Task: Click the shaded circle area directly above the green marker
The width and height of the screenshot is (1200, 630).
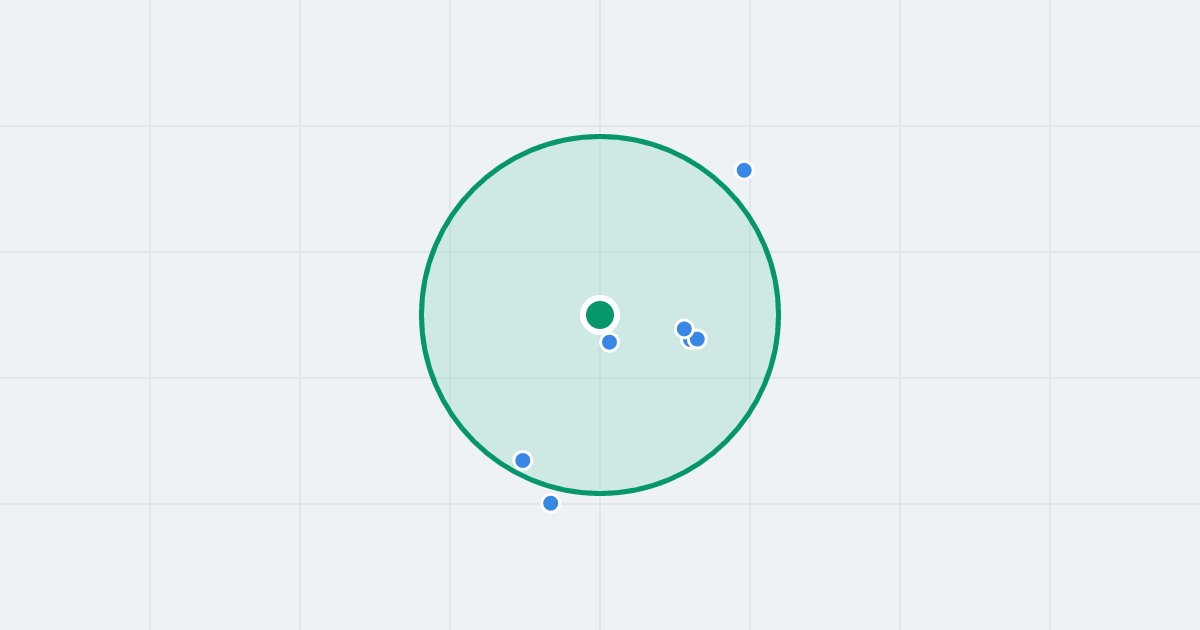Action: click(600, 220)
